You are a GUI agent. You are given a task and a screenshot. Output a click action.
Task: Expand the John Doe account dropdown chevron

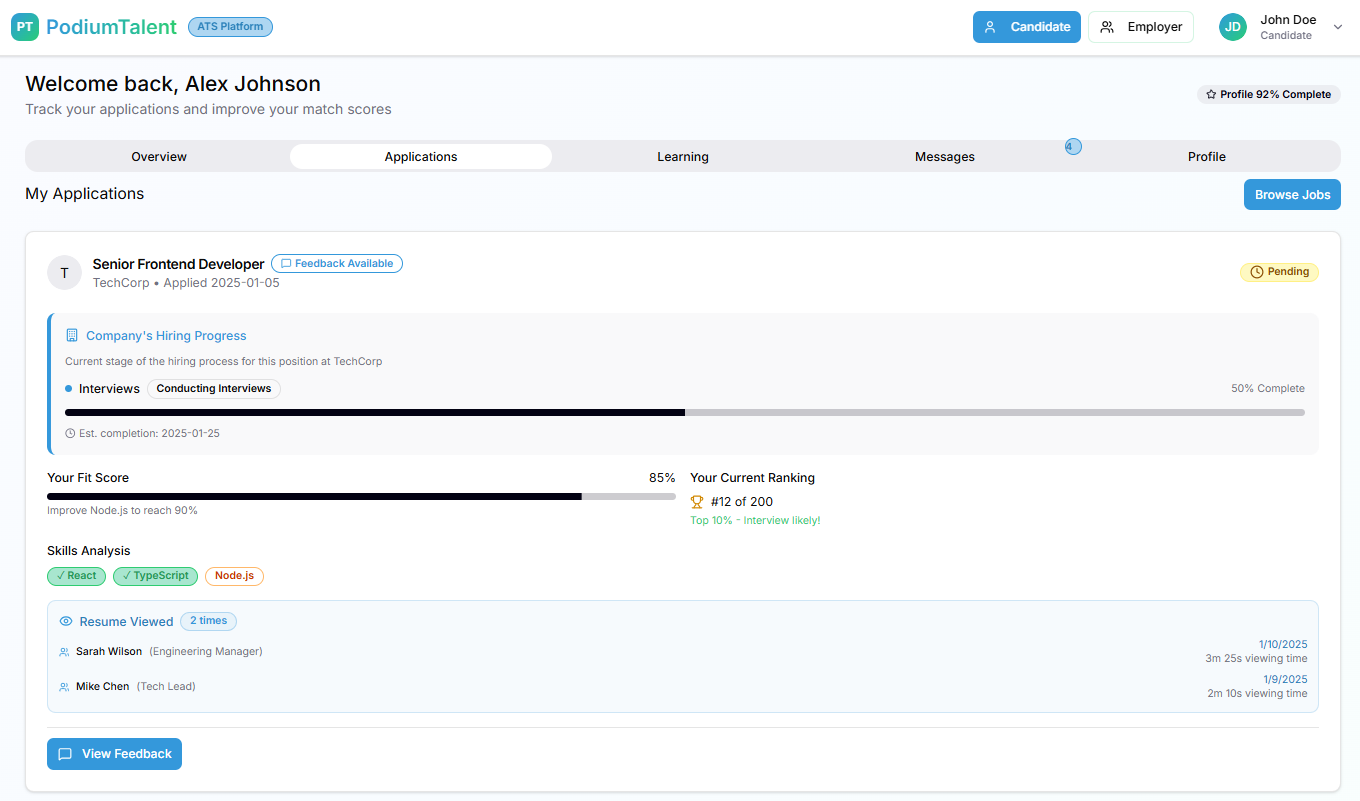(1338, 27)
